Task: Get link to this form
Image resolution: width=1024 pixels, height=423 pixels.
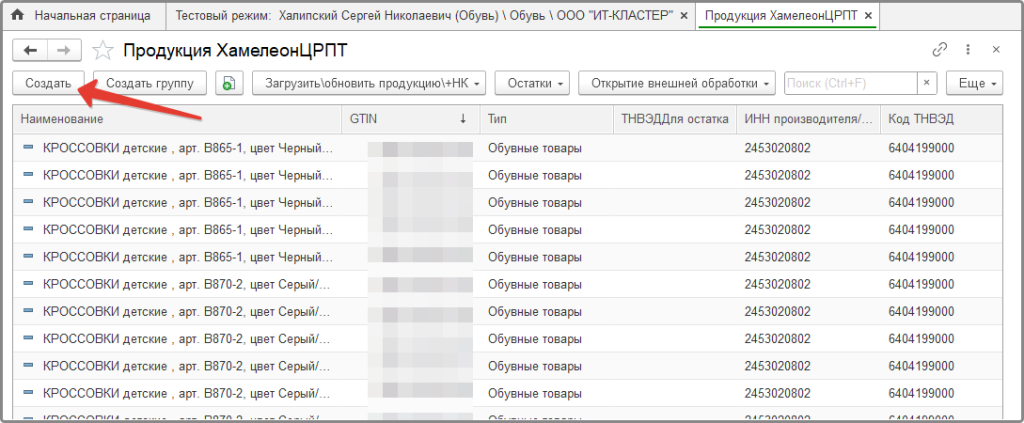Action: pyautogui.click(x=940, y=50)
